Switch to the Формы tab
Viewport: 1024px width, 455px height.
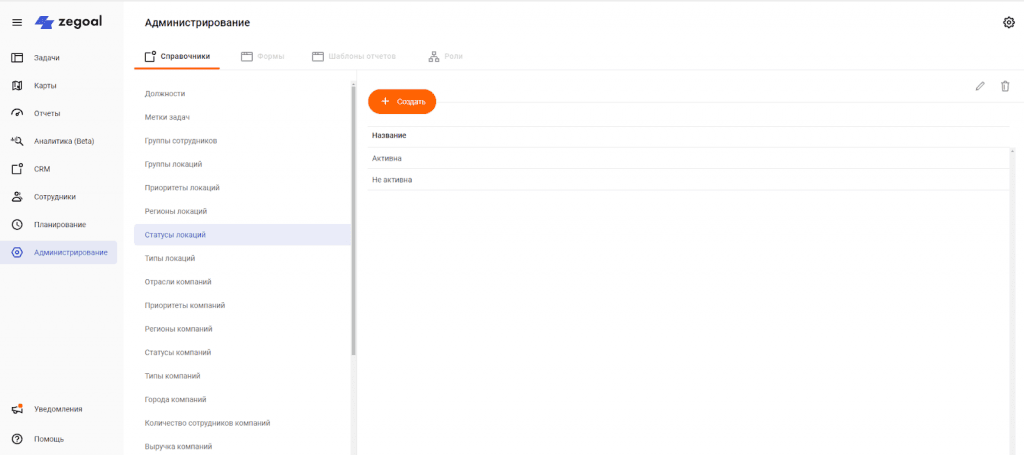pos(263,57)
